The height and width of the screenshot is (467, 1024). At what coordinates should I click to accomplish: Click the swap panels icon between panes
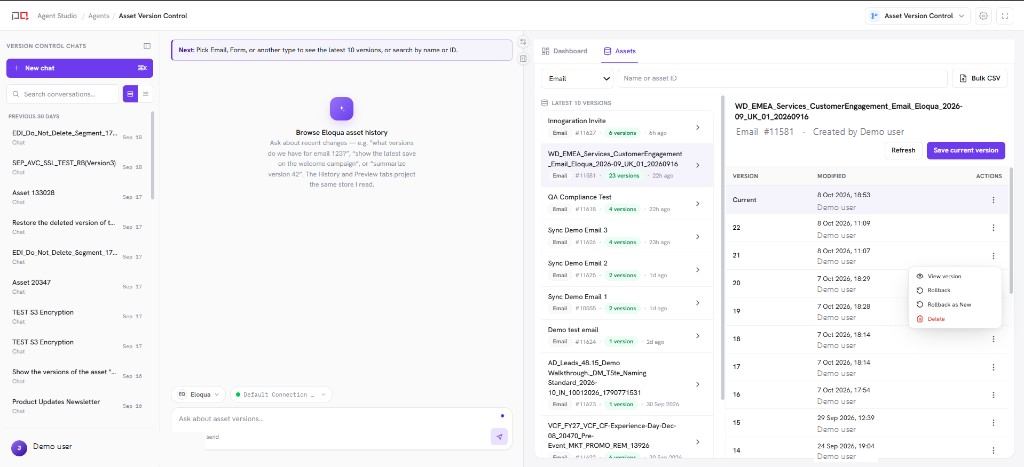(523, 42)
